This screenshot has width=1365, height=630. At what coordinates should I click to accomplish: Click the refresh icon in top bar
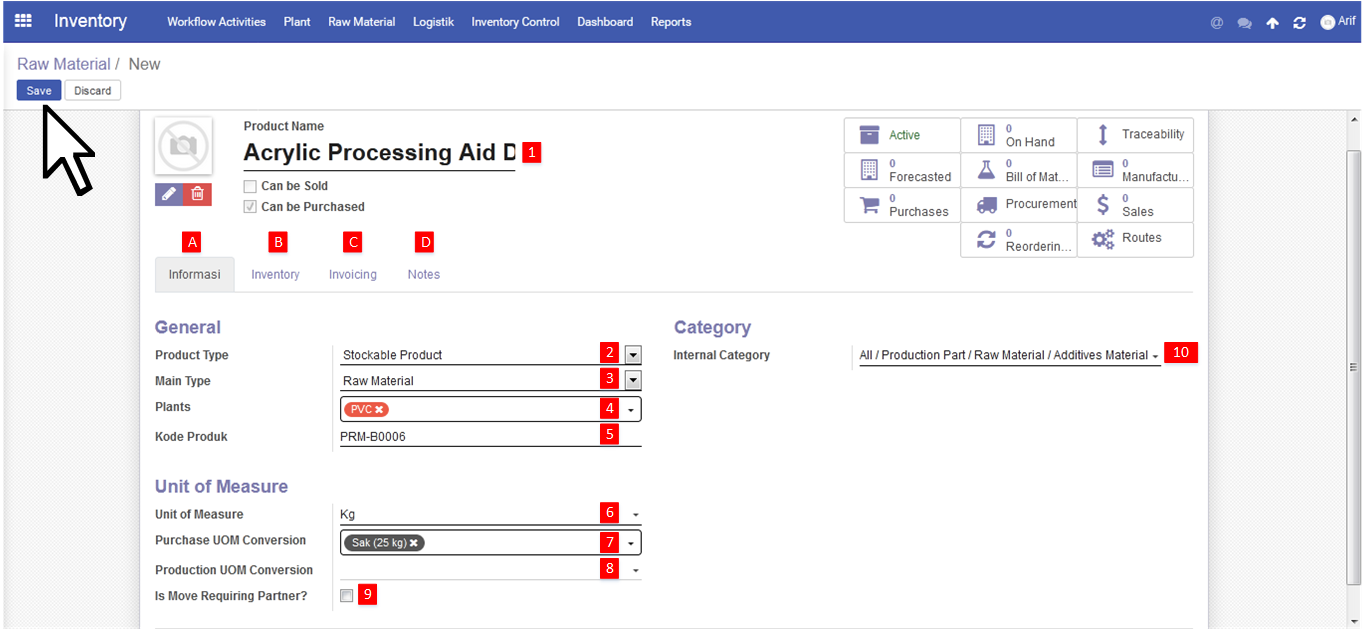1299,23
